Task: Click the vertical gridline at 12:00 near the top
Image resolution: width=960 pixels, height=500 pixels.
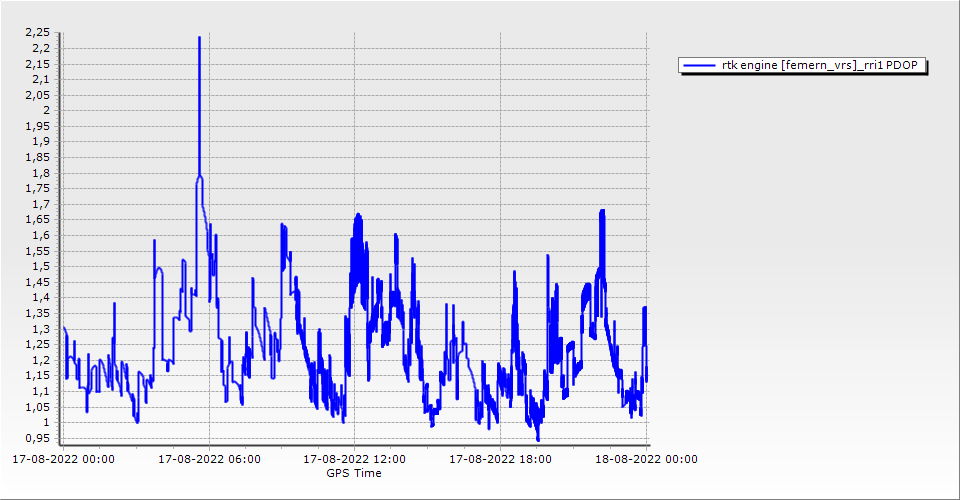Action: 355,60
